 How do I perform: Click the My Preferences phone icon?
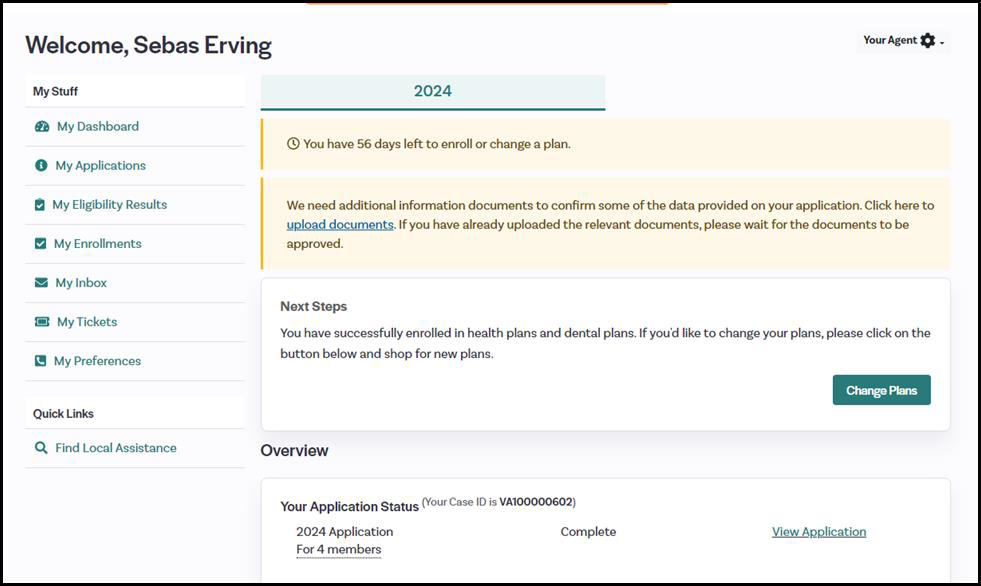pyautogui.click(x=41, y=361)
